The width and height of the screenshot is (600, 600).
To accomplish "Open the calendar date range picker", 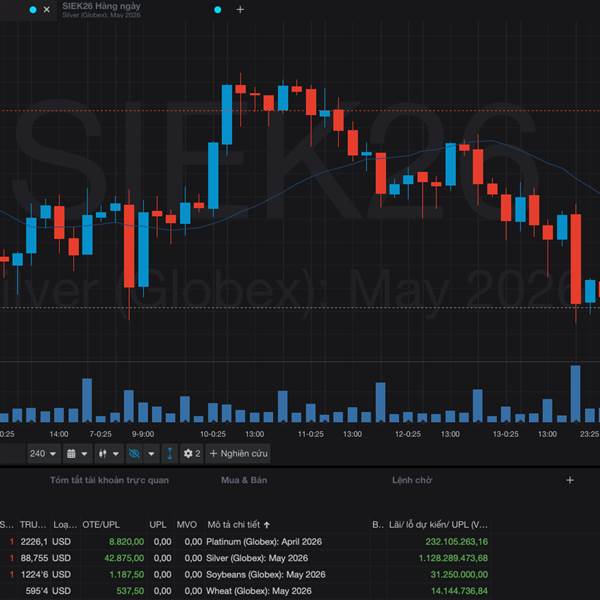I will [x=71, y=453].
